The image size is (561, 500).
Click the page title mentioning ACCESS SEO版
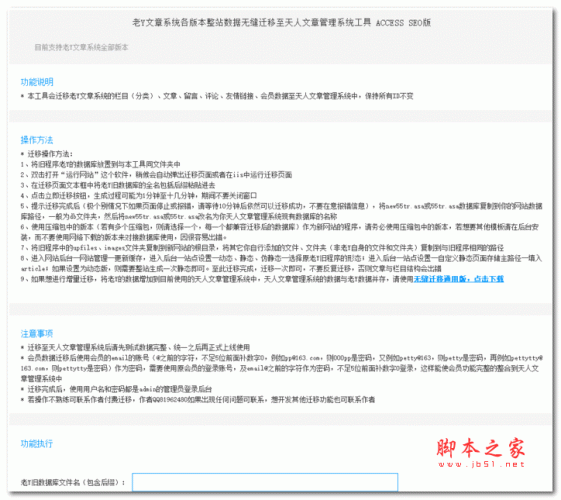(x=282, y=23)
